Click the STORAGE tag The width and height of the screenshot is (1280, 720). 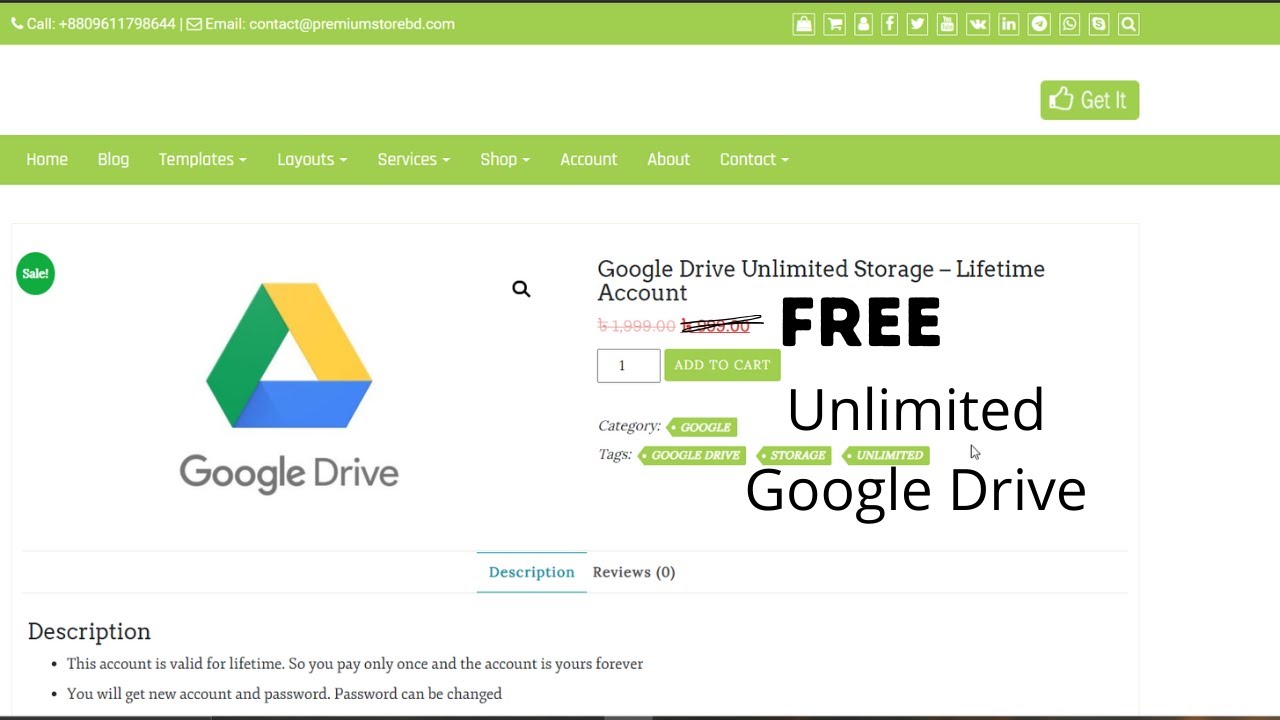coord(794,455)
